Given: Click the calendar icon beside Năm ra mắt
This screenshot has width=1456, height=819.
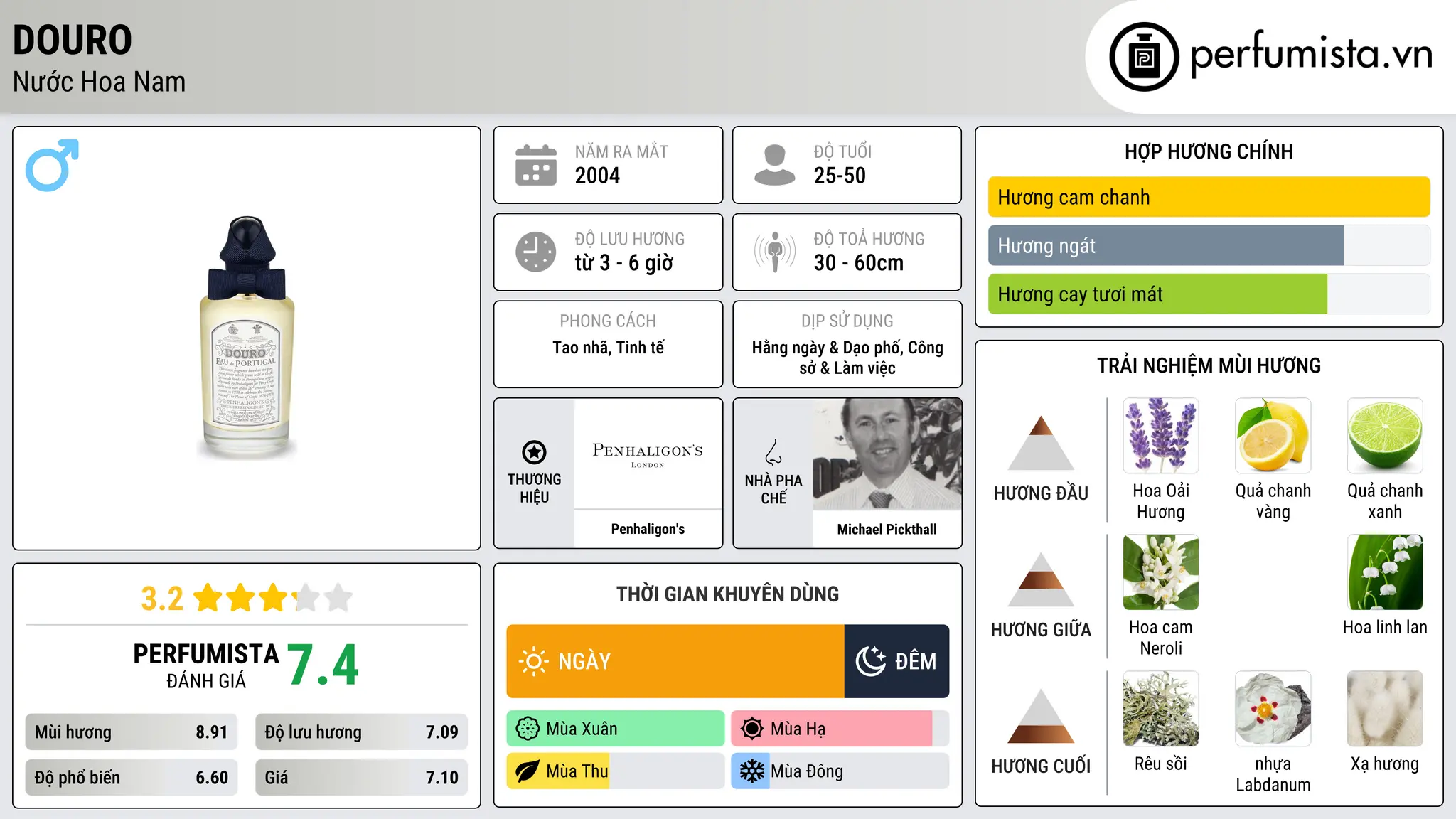Looking at the screenshot, I should (x=536, y=165).
